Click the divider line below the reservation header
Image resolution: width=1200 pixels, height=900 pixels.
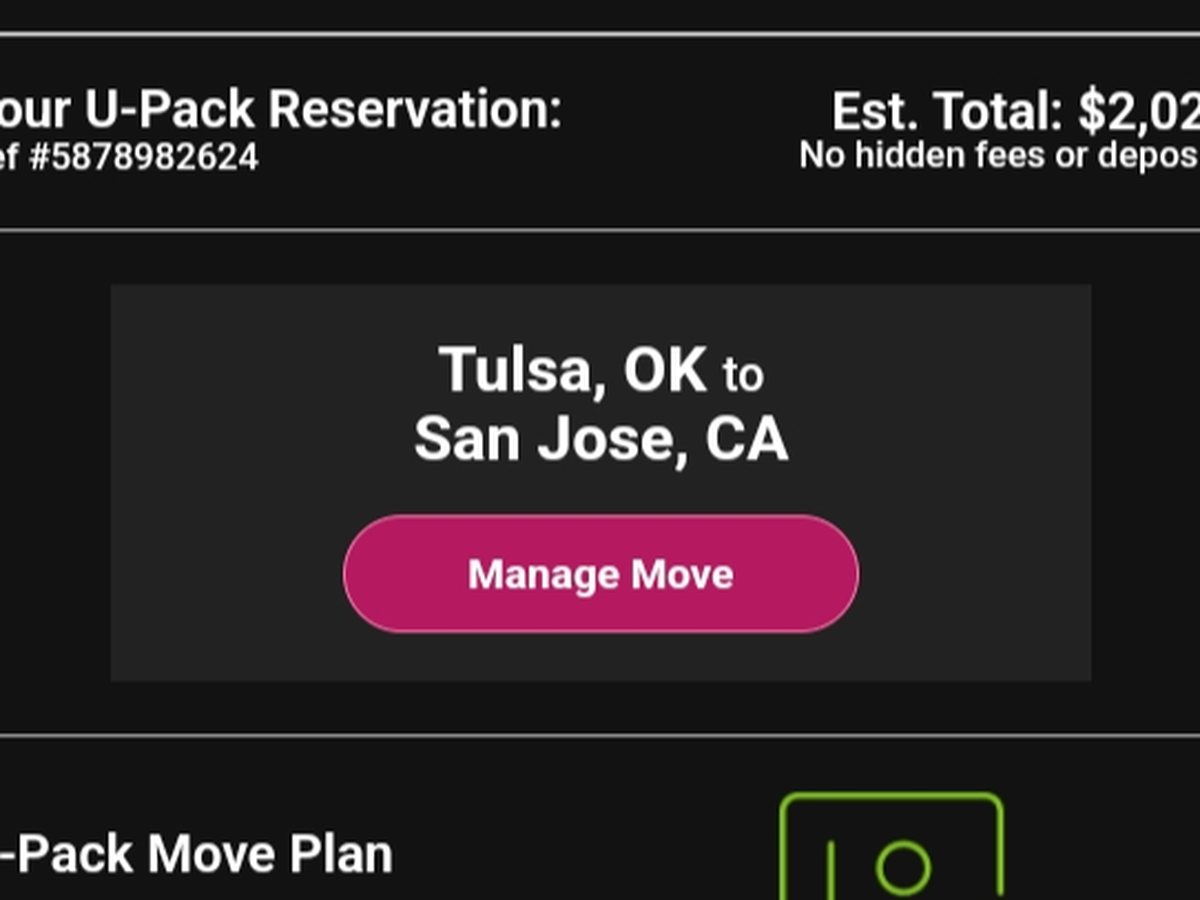click(x=600, y=231)
